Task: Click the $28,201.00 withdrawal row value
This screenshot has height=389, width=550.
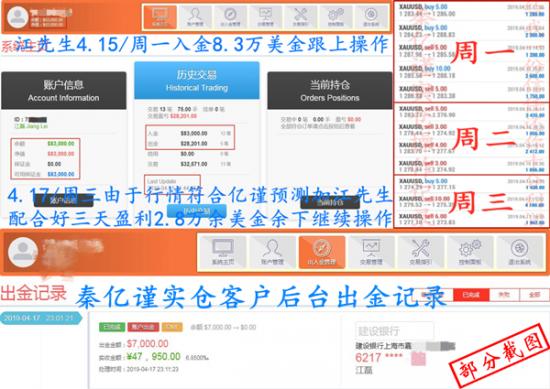Action: (x=194, y=143)
